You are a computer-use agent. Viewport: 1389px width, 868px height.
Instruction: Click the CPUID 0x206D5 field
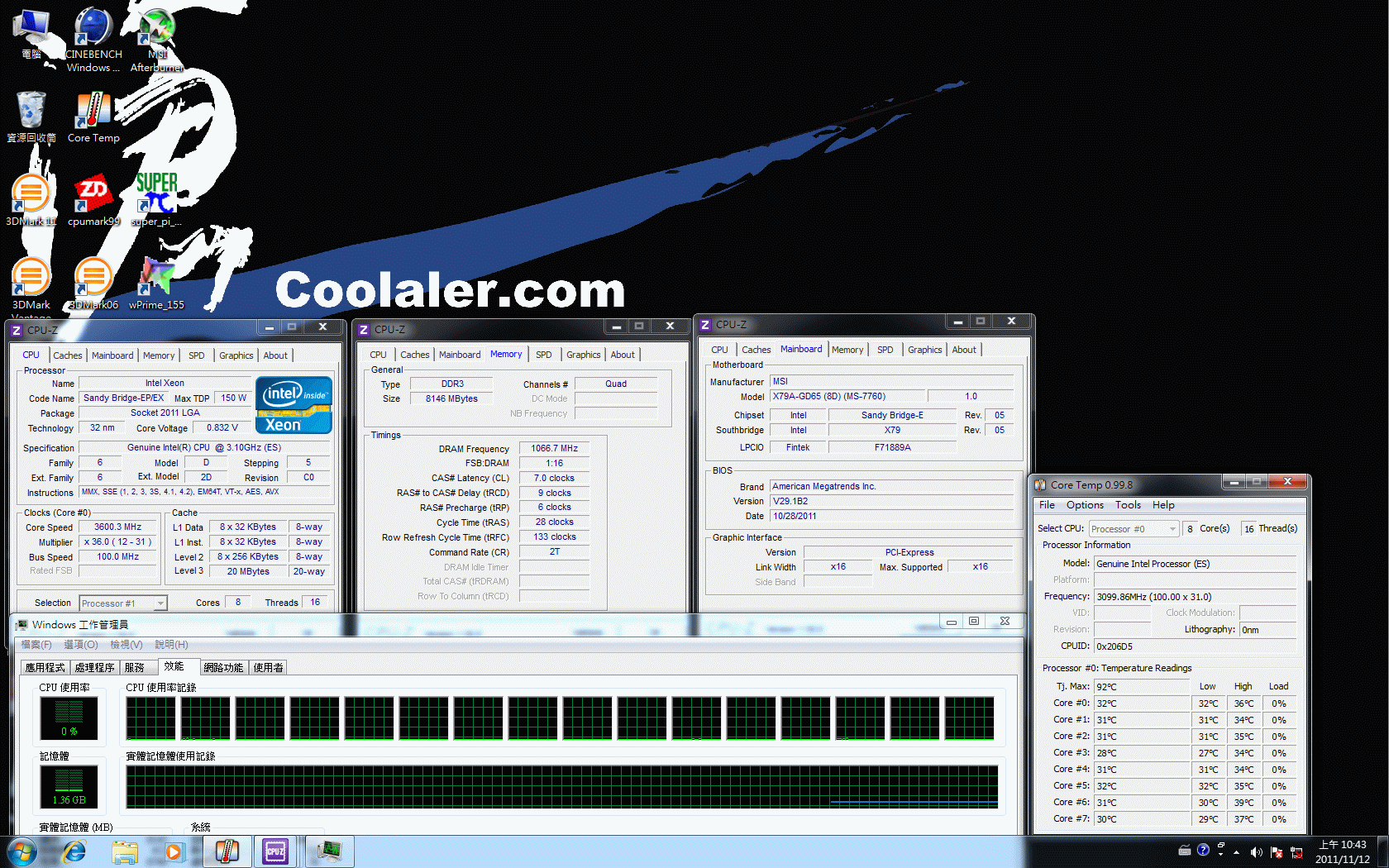coord(1195,646)
